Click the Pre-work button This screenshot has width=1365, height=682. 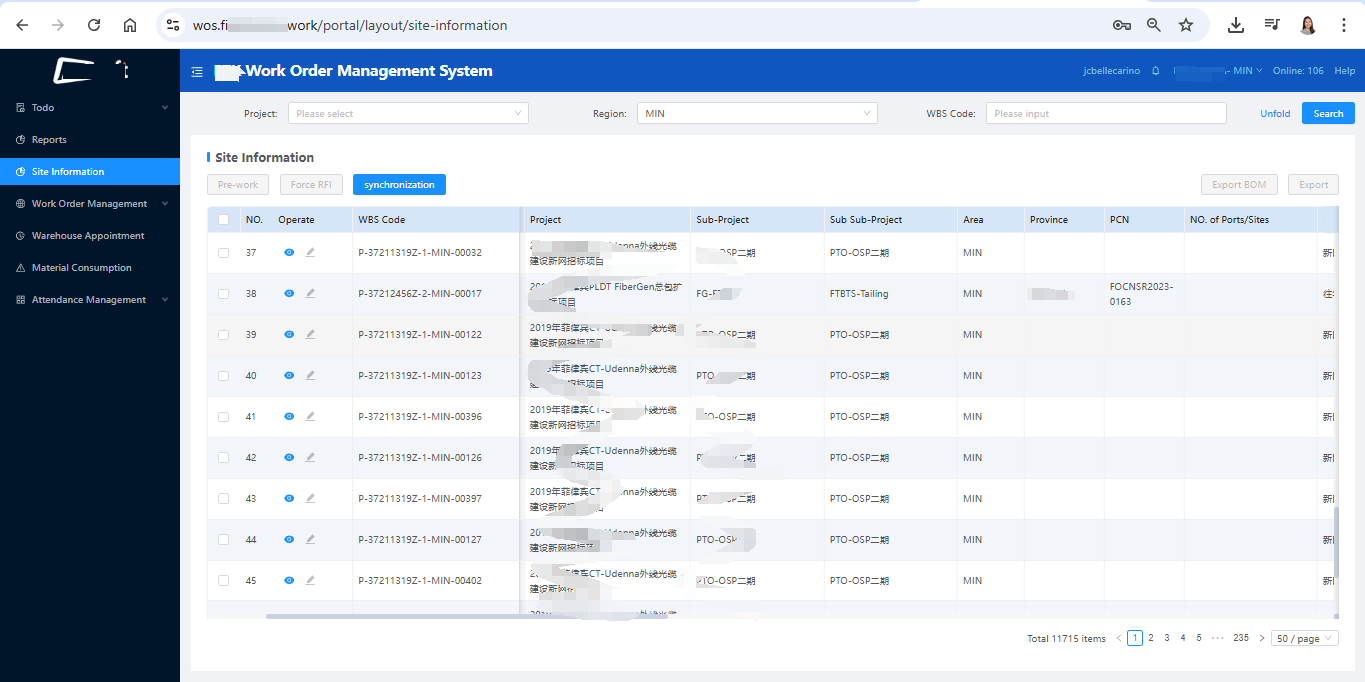[x=238, y=185]
